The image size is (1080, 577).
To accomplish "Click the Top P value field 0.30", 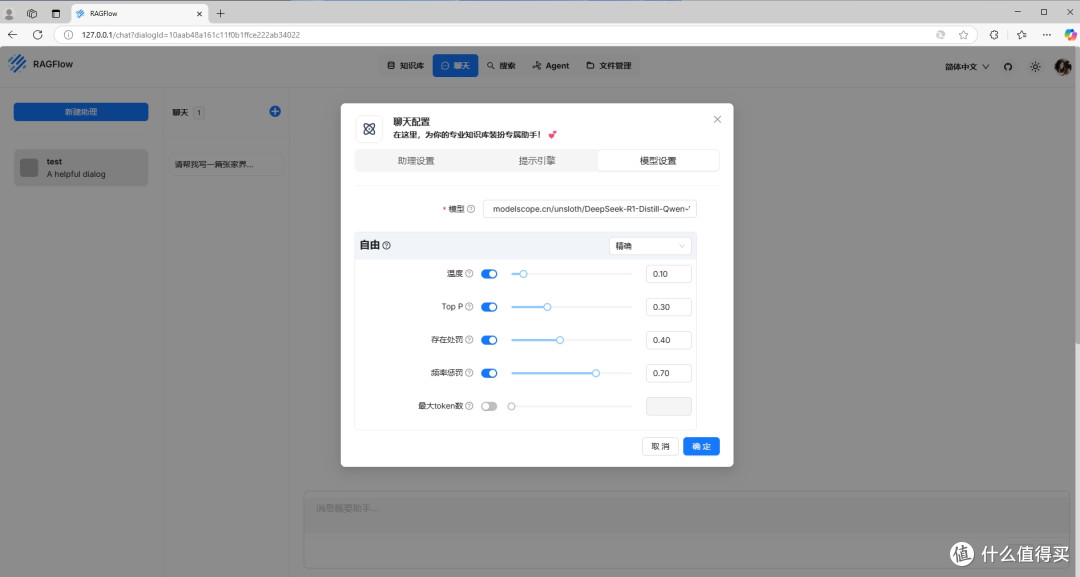I will [x=668, y=306].
